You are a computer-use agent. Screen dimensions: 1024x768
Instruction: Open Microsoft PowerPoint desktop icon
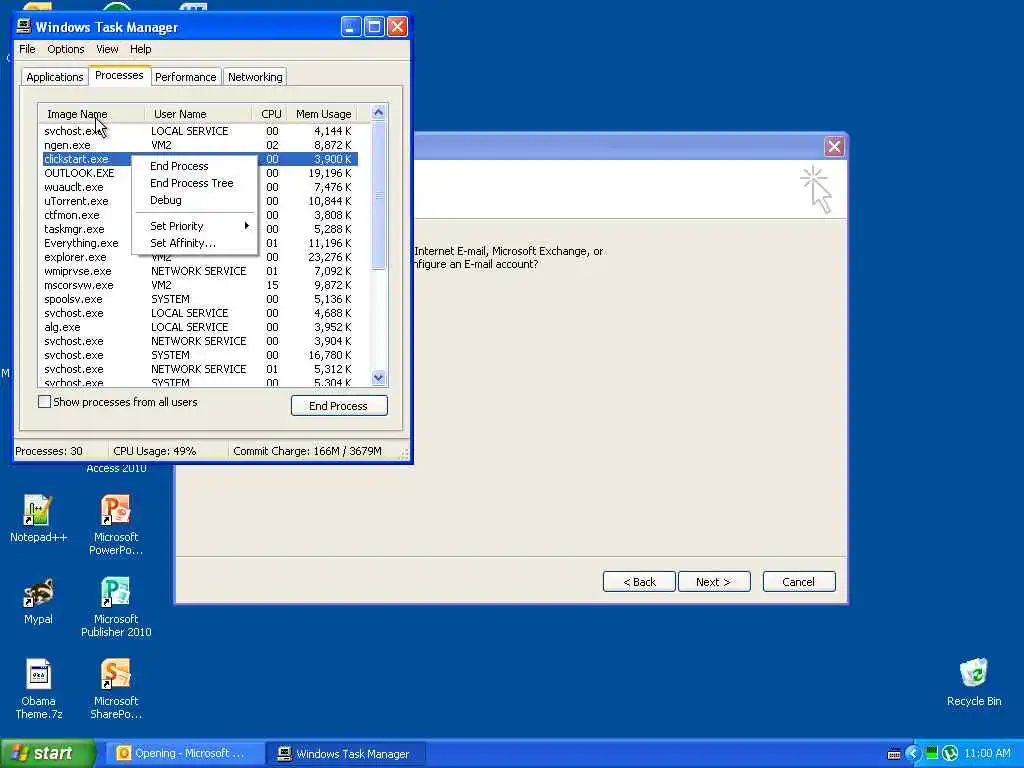click(116, 525)
